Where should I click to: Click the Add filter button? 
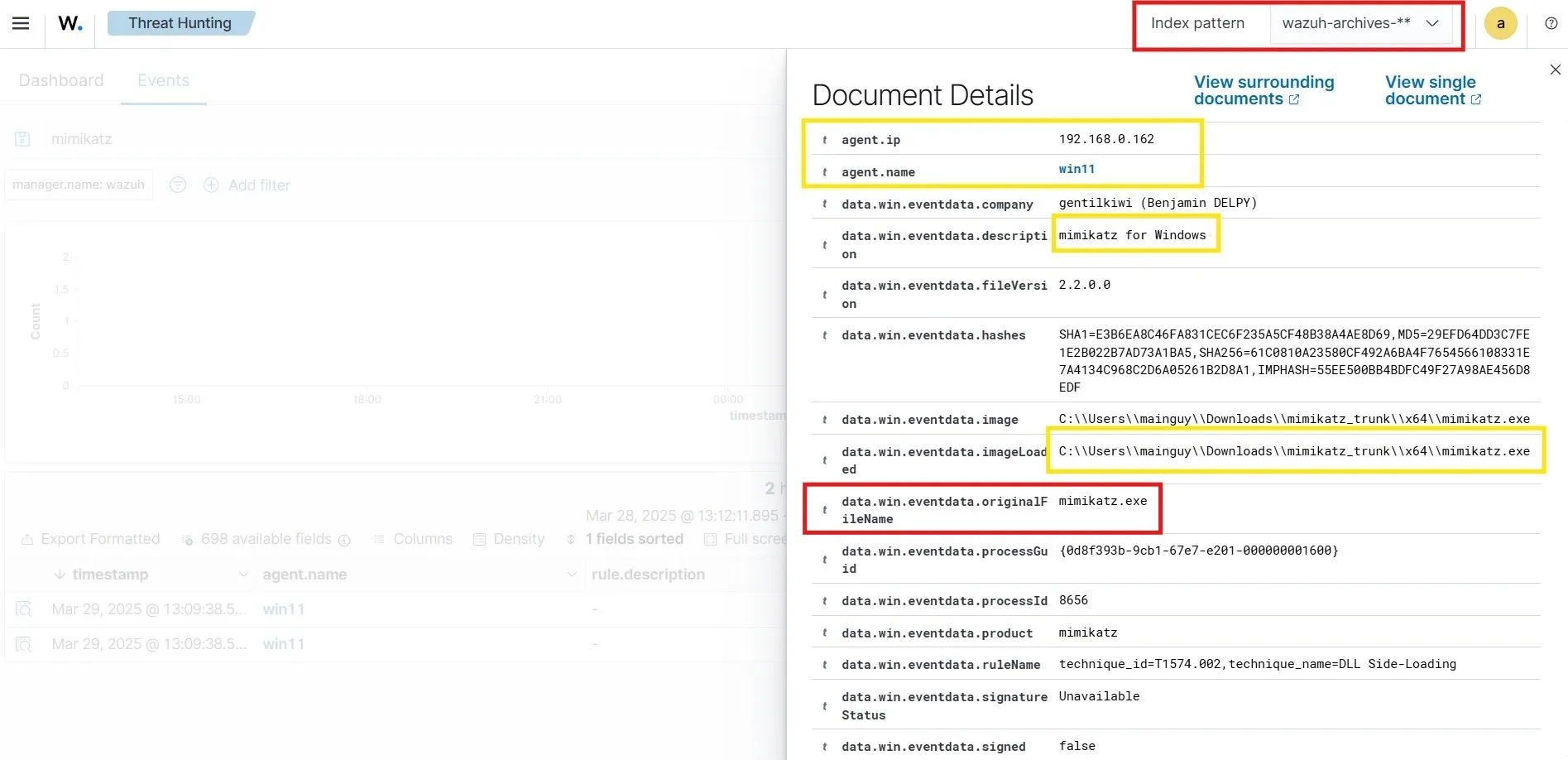point(247,185)
